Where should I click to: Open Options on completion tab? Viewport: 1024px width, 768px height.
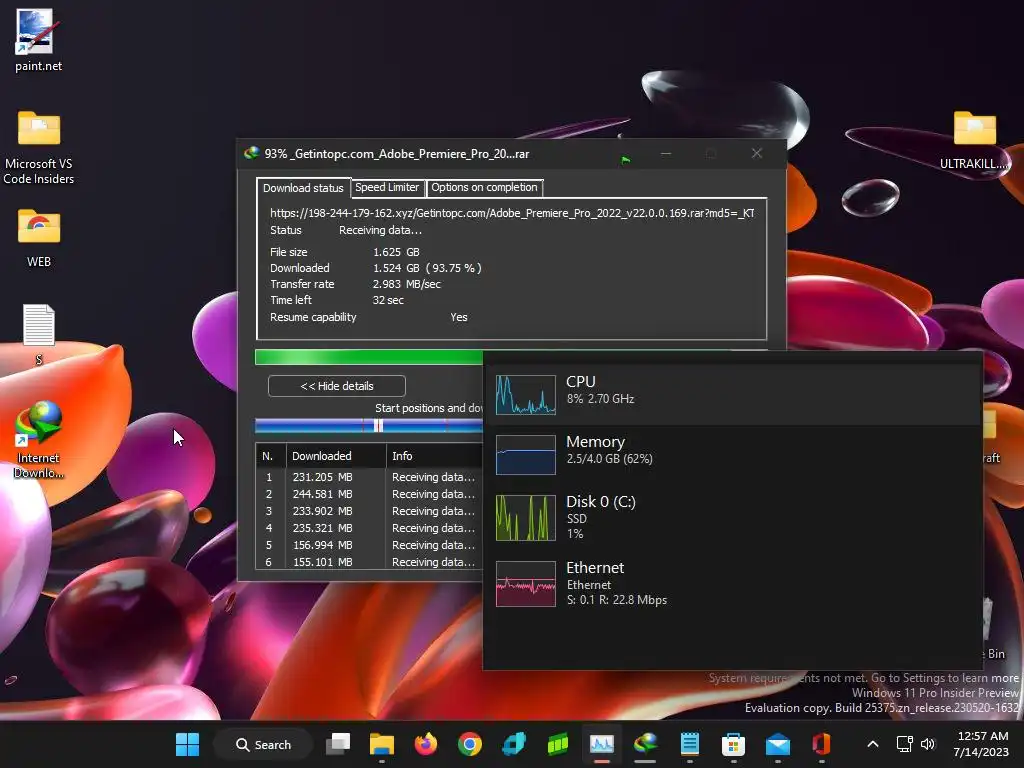[484, 187]
